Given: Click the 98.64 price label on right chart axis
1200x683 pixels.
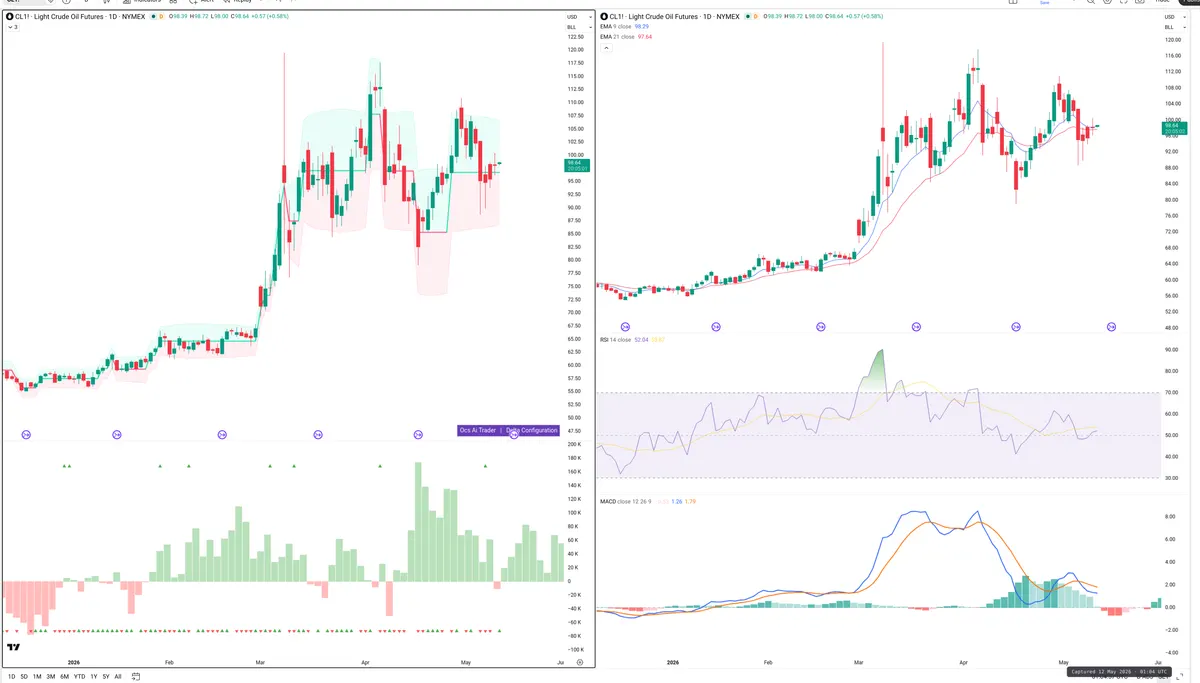Looking at the screenshot, I should (x=1174, y=126).
